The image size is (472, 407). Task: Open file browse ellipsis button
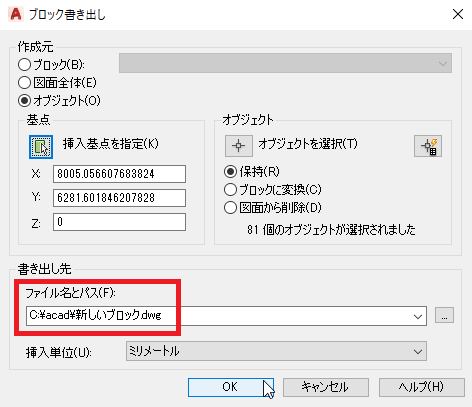(x=444, y=315)
